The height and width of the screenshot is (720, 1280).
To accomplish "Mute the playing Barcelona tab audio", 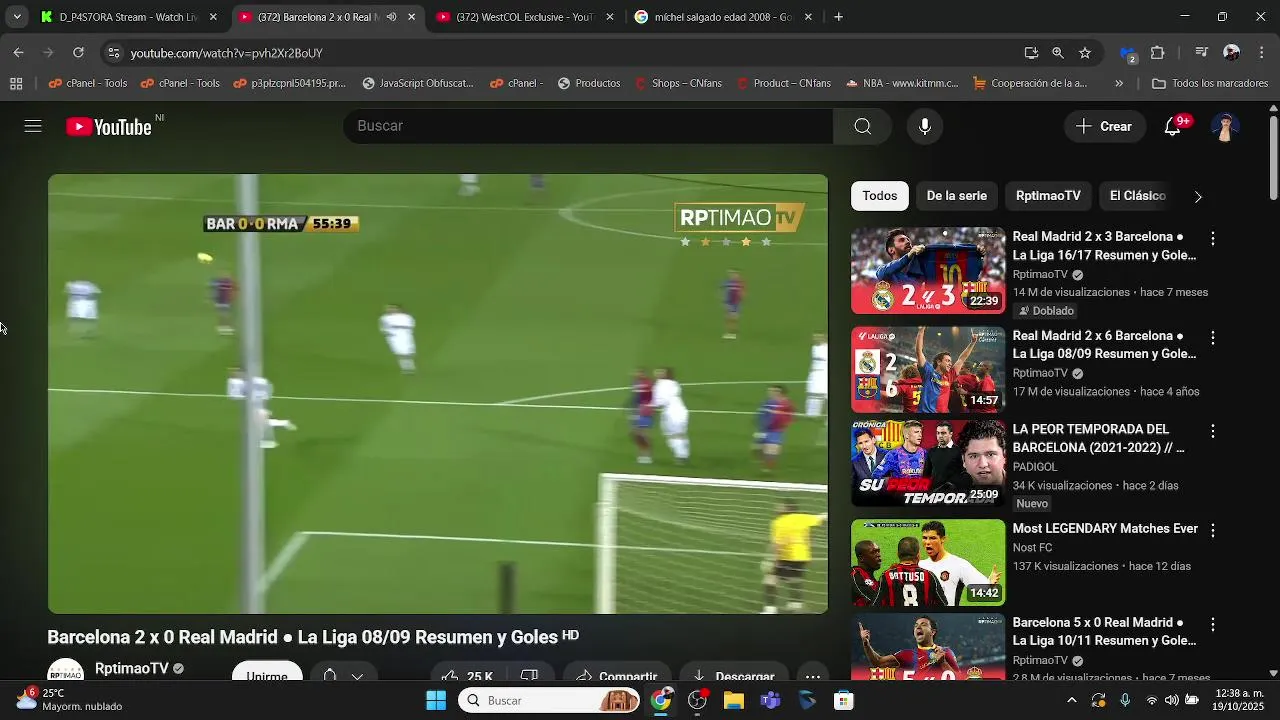I will tap(391, 17).
